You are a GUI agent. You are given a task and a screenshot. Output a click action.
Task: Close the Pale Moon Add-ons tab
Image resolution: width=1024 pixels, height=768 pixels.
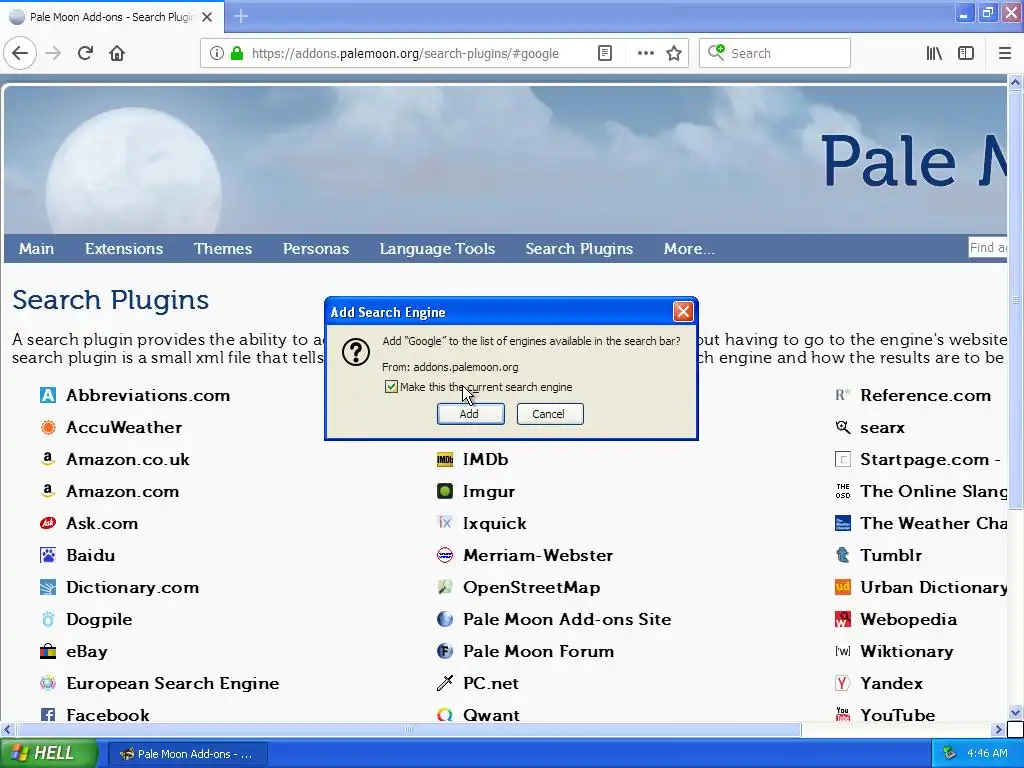(207, 17)
